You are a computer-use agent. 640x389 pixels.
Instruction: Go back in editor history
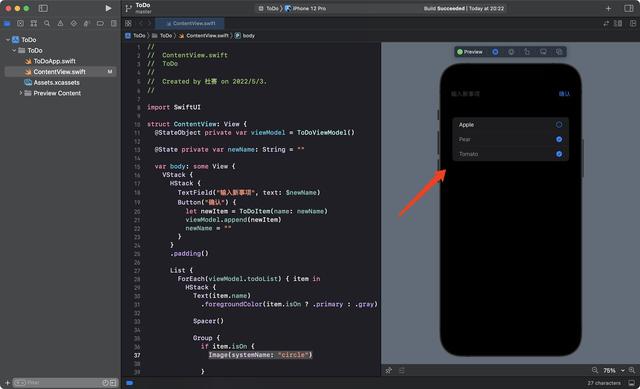point(141,24)
